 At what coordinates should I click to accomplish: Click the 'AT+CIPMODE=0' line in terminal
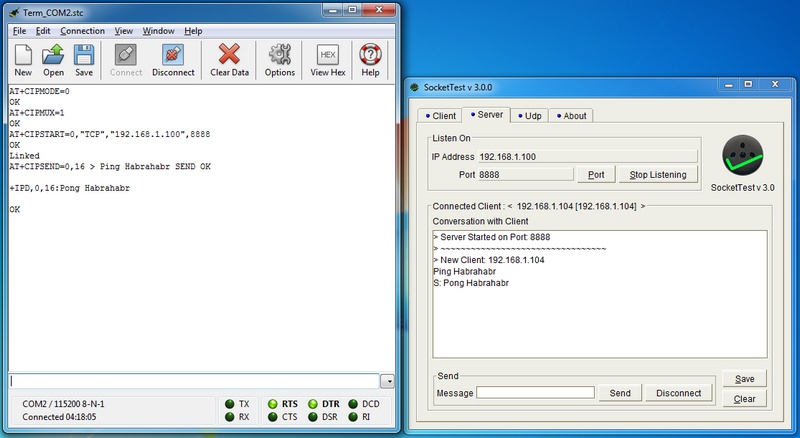point(39,91)
